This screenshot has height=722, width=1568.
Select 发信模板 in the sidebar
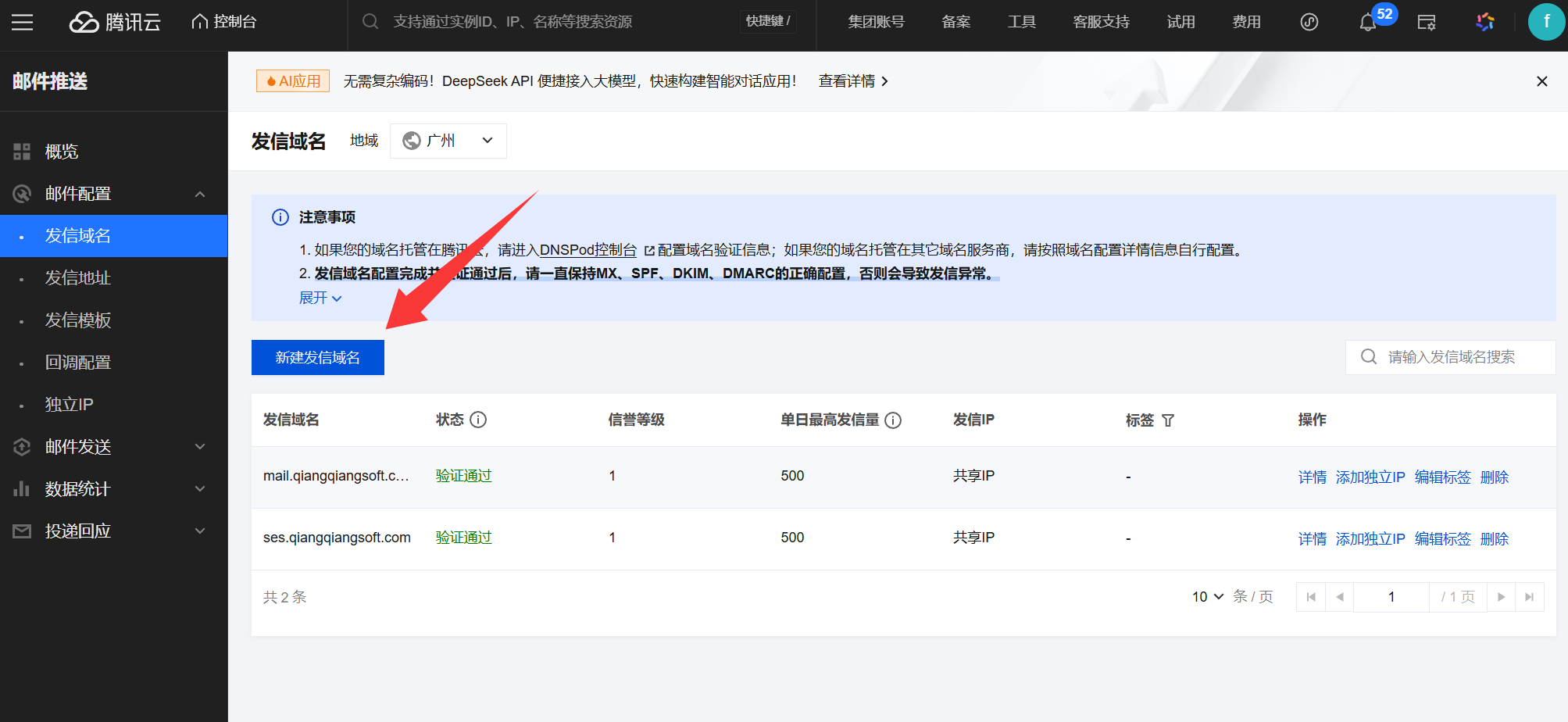point(78,320)
